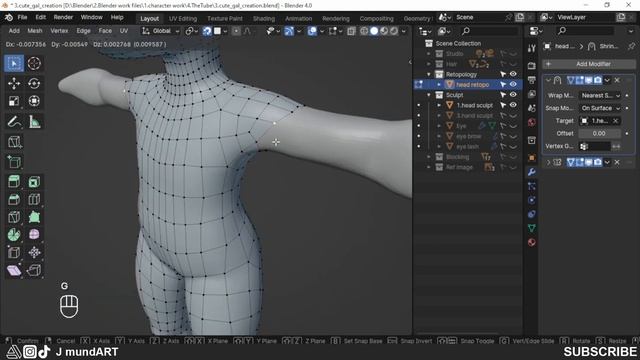Switch to Texture Paint workspace tab
Screen dimensions: 640x360
[x=225, y=19]
